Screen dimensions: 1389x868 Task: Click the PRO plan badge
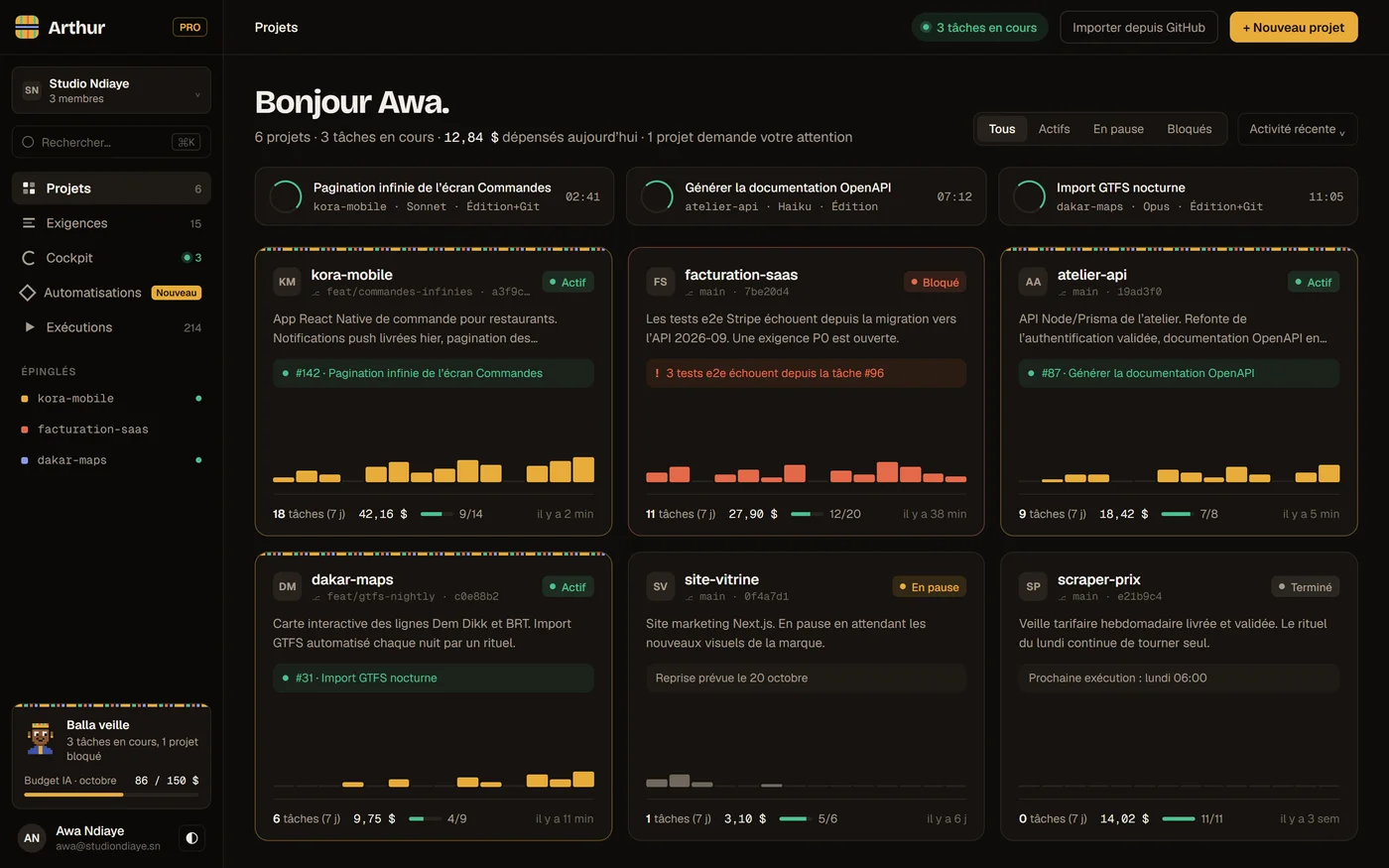(x=189, y=27)
